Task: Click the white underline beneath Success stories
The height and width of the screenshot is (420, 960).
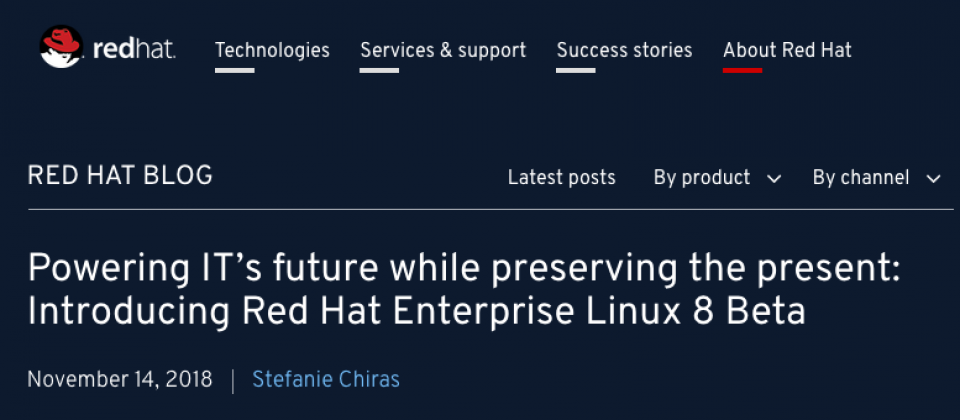Action: [x=576, y=70]
